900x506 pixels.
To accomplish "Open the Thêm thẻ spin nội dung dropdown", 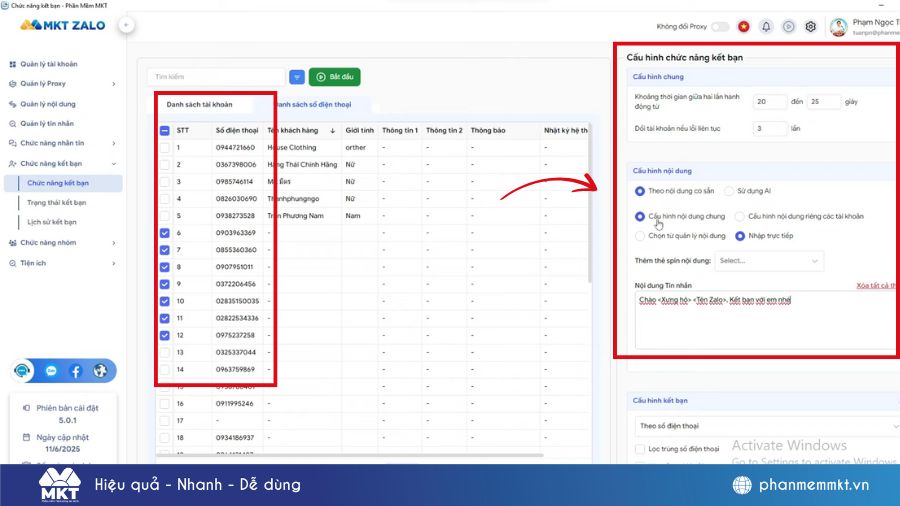I will click(768, 261).
